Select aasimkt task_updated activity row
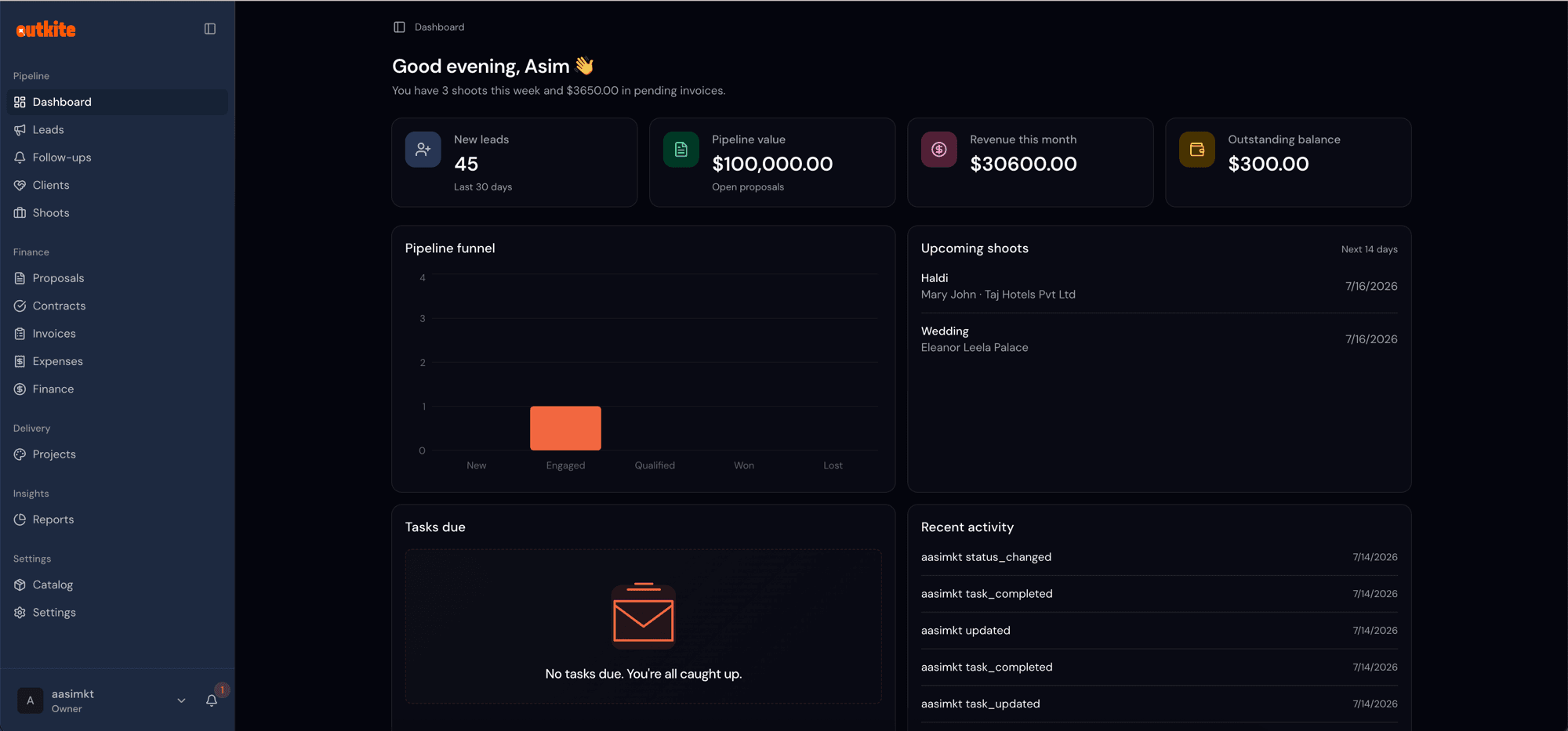This screenshot has width=1568, height=731. [x=1159, y=704]
